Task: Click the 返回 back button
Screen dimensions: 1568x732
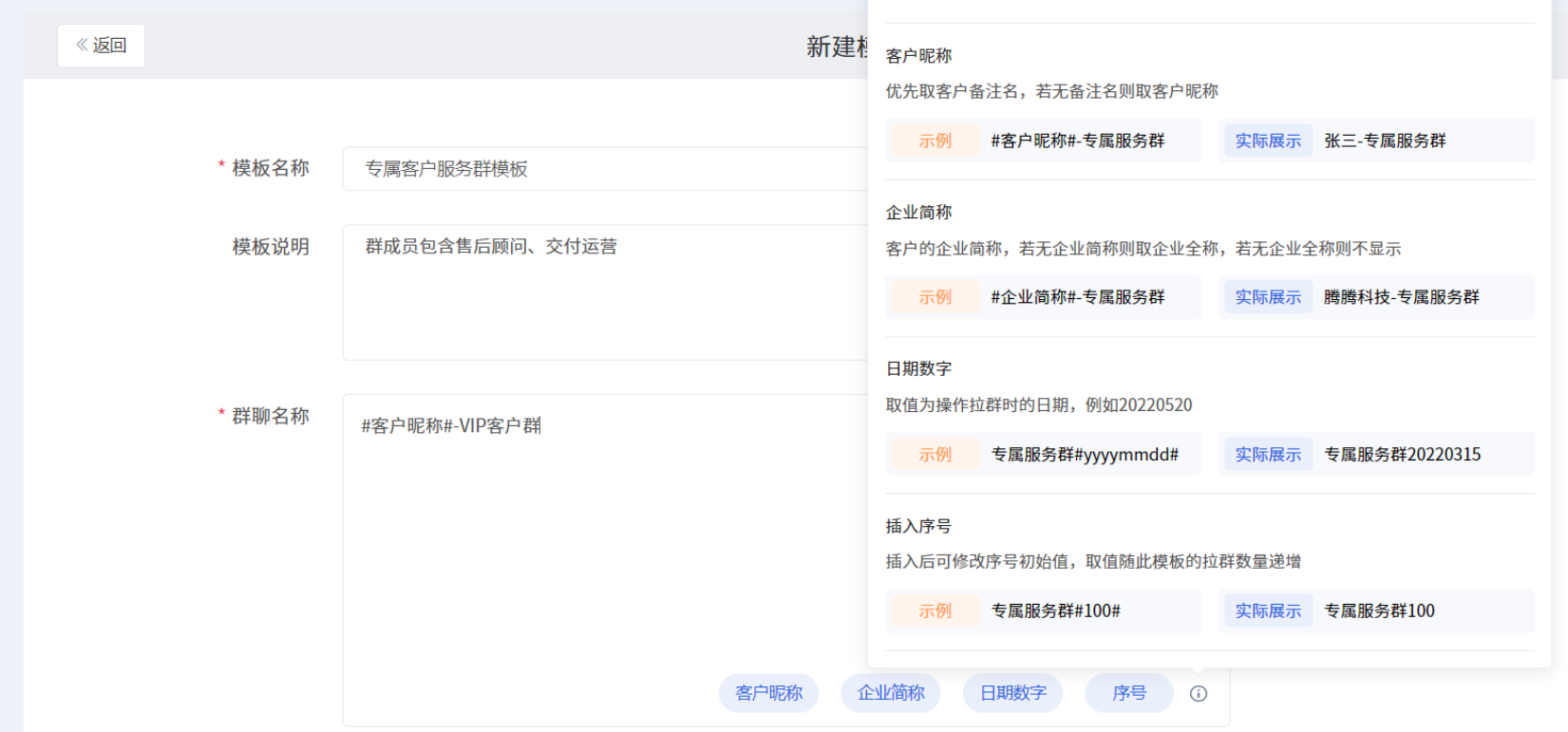Action: pyautogui.click(x=101, y=46)
